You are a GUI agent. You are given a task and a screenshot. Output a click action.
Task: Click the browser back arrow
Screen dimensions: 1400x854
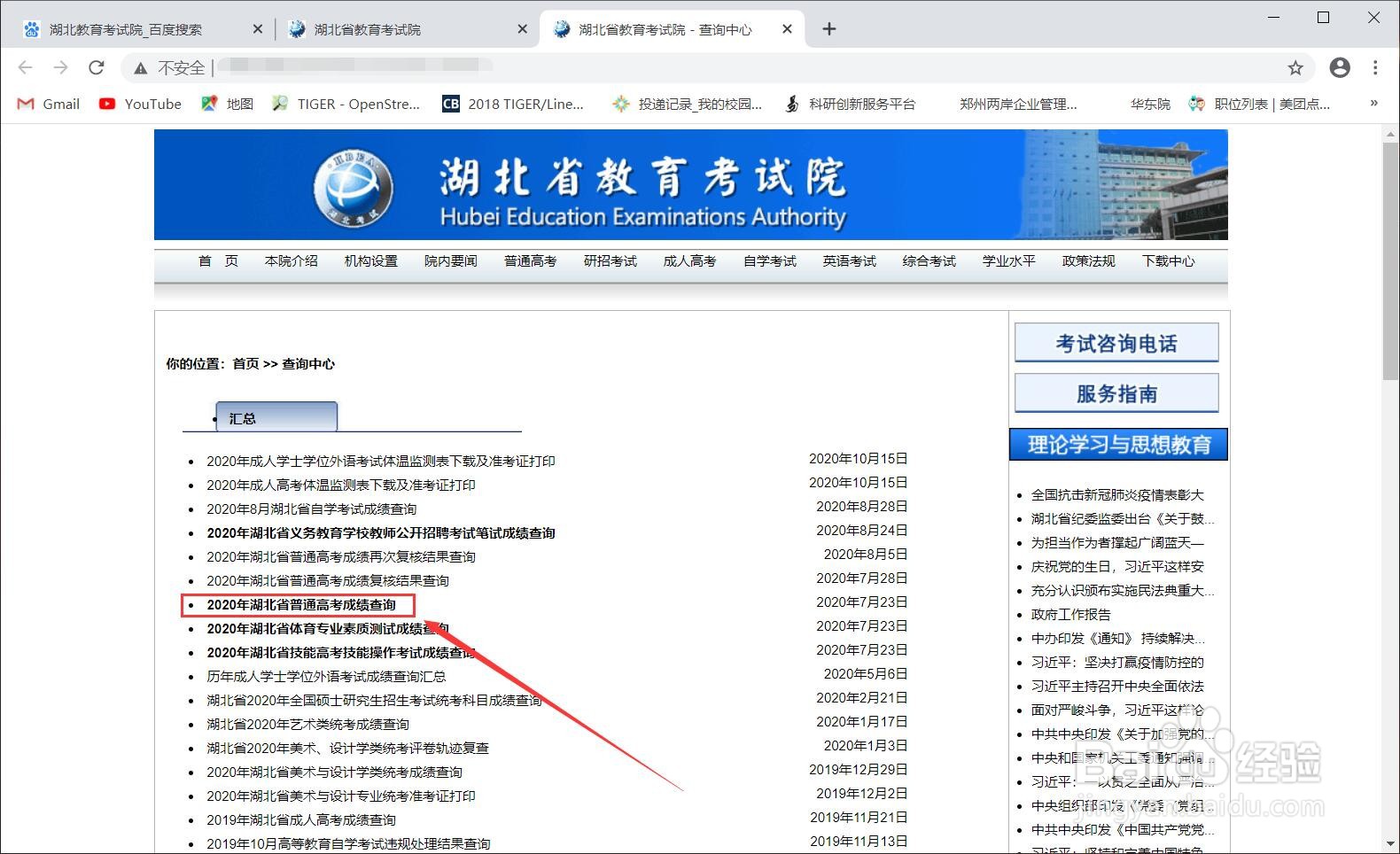tap(25, 67)
